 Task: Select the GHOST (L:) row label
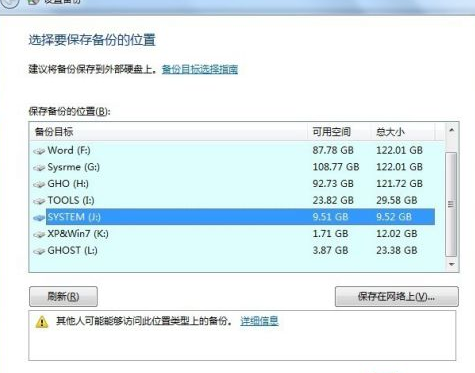click(x=72, y=250)
